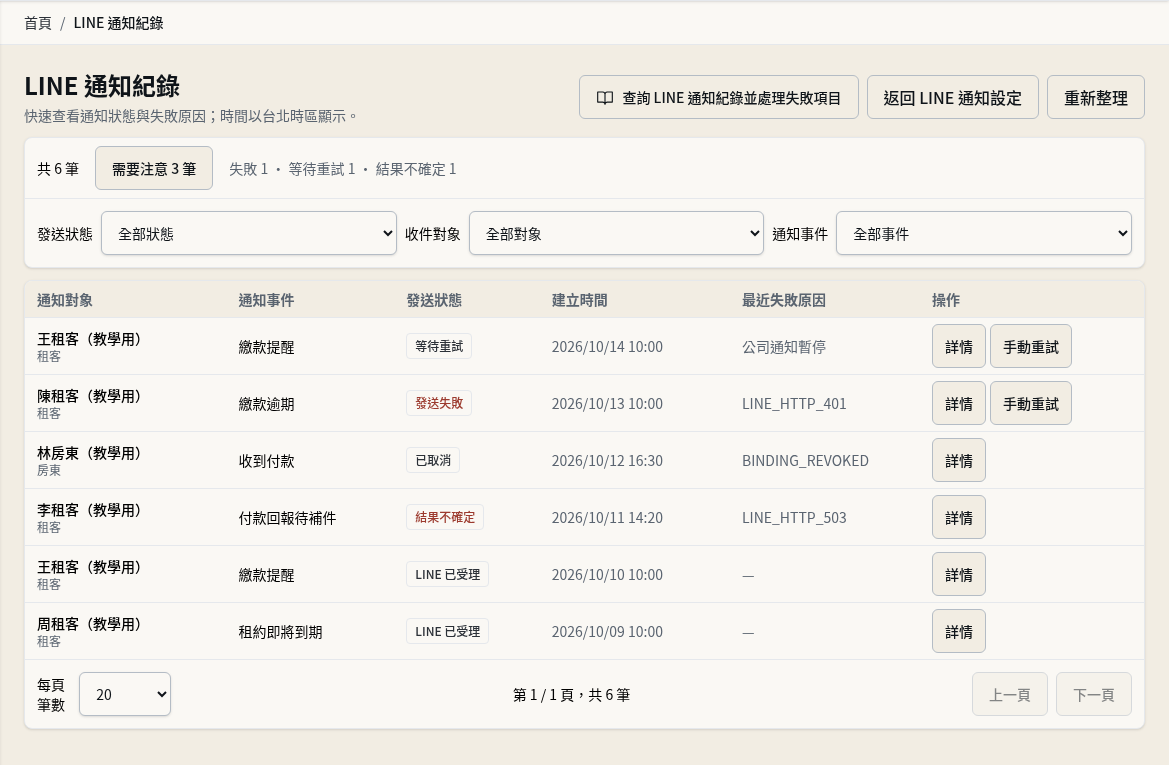Open the 通知事件 dropdown showing 全部事件
1169x765 pixels.
(x=983, y=233)
